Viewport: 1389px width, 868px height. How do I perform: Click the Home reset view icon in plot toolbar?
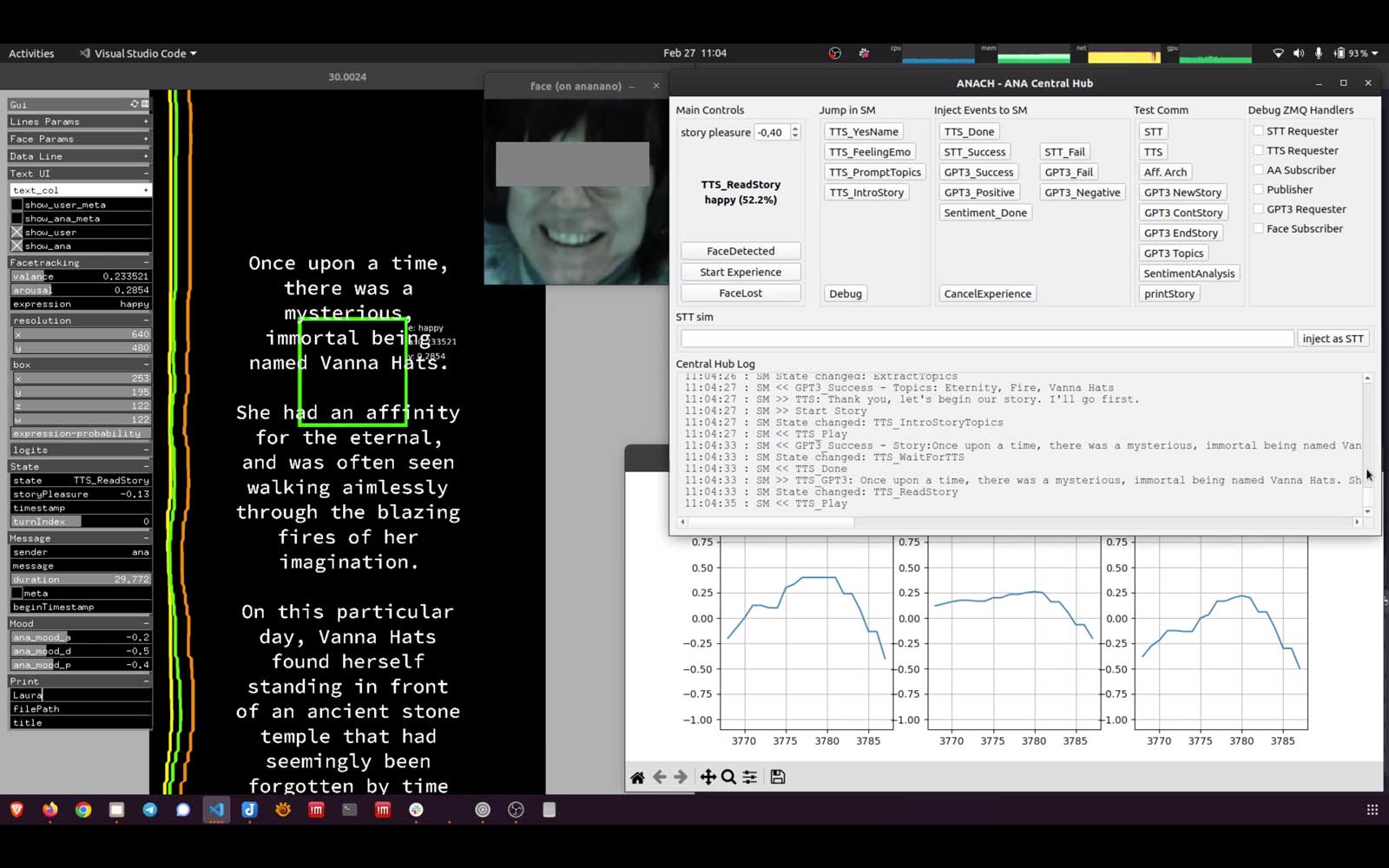[x=637, y=777]
